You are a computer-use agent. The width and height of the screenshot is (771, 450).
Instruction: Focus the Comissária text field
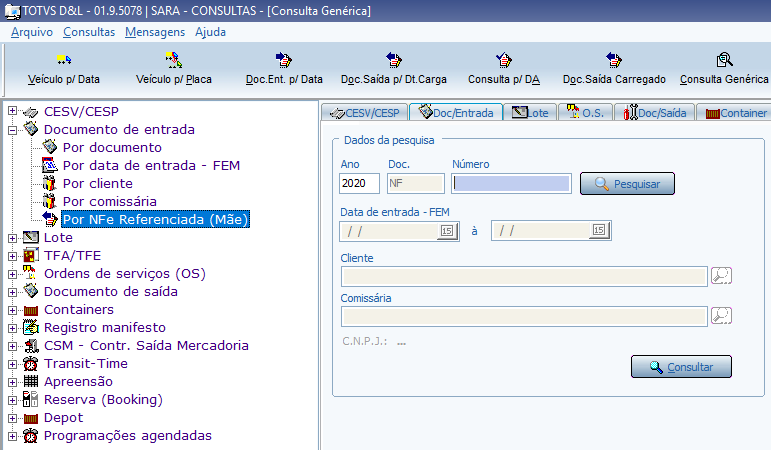tap(524, 316)
